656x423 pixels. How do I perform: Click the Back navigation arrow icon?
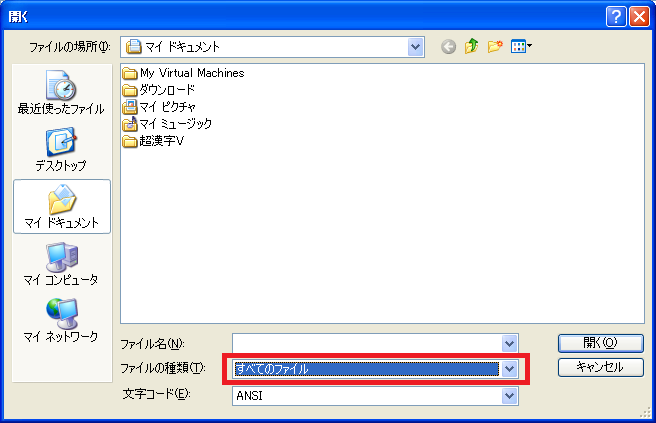click(448, 47)
